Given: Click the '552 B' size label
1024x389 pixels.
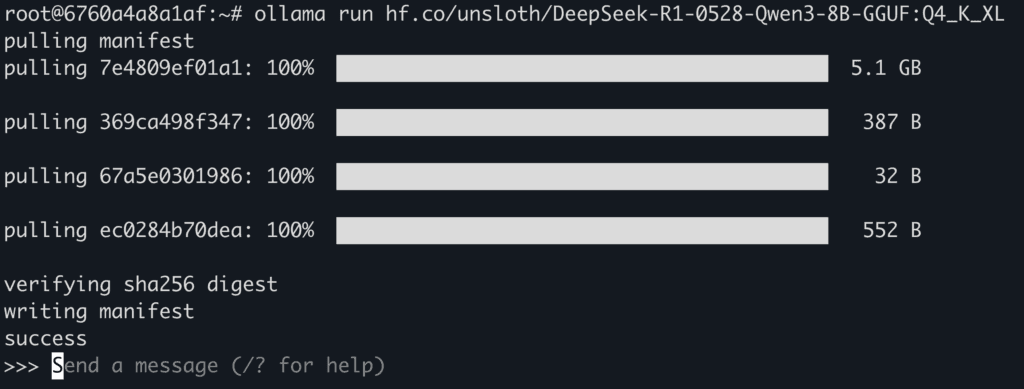Looking at the screenshot, I should click(892, 231).
